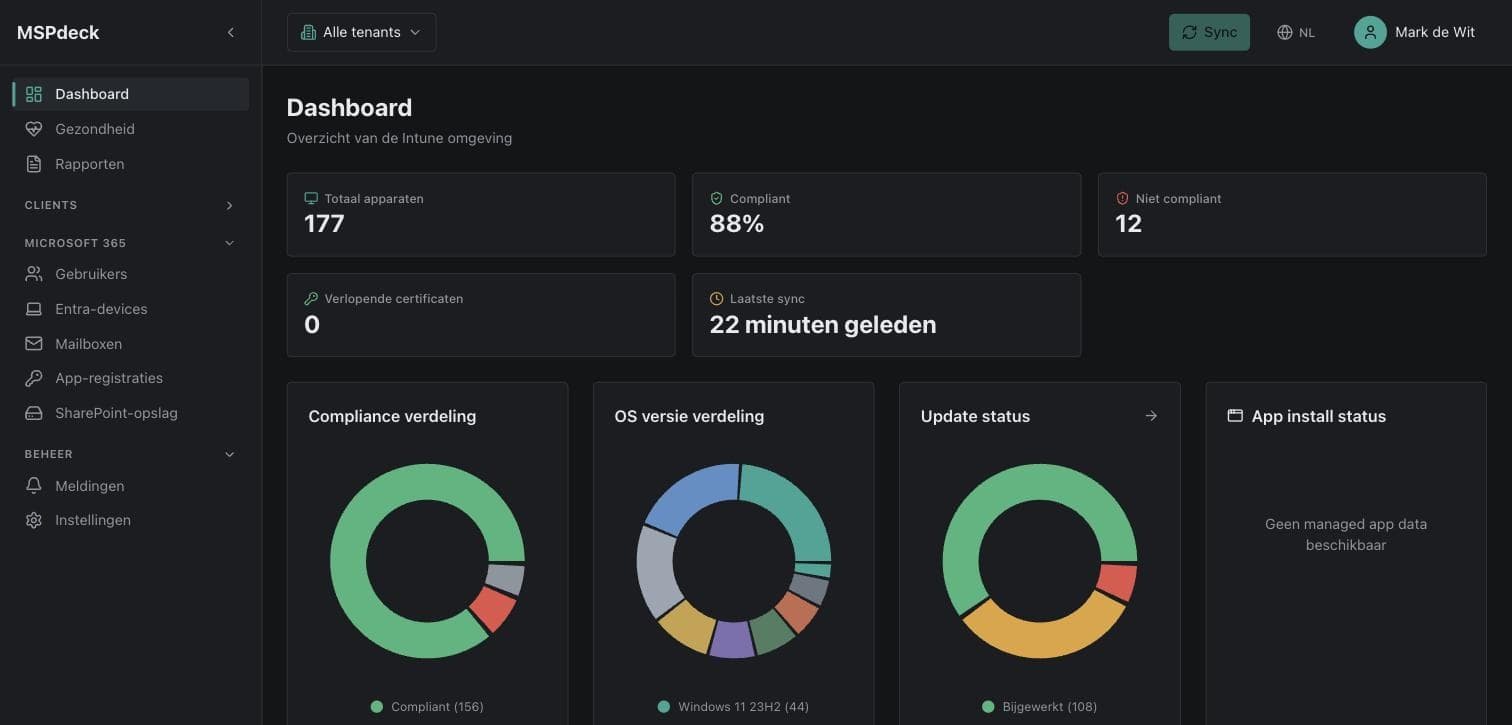Navigate to Gebruikers
This screenshot has height=725, width=1512.
point(130,274)
